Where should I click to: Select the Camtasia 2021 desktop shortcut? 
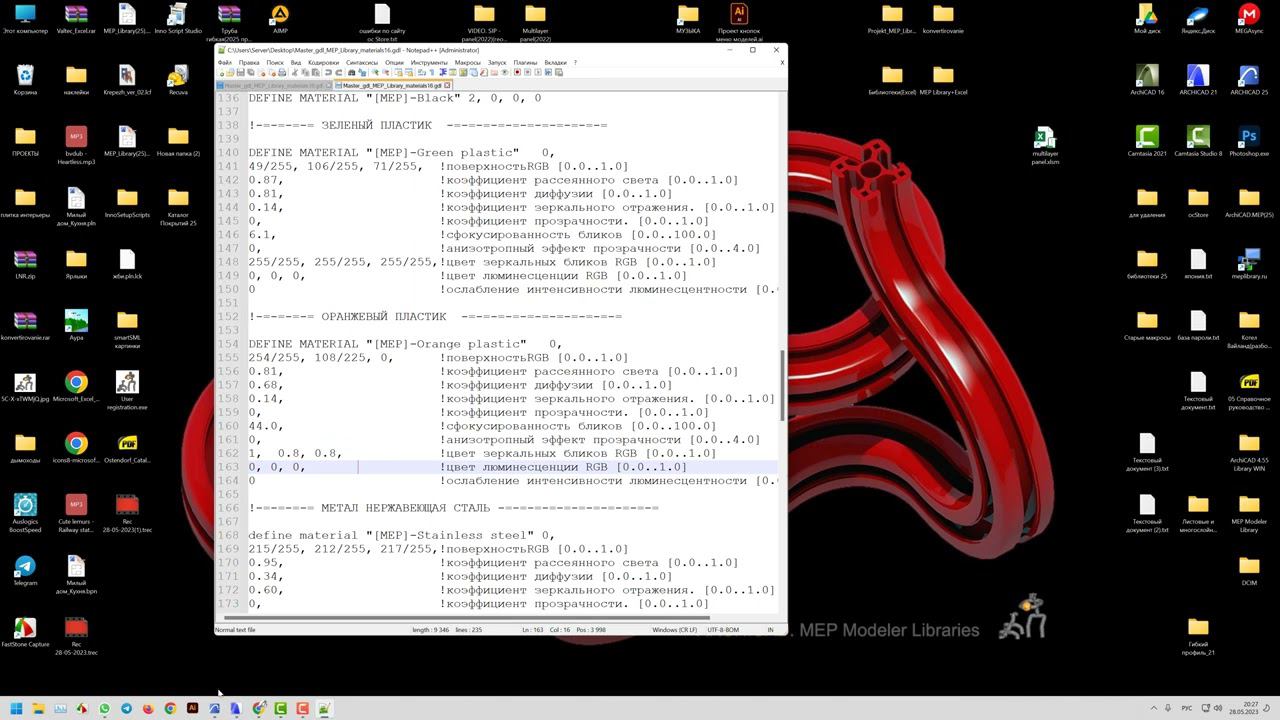pyautogui.click(x=1147, y=138)
